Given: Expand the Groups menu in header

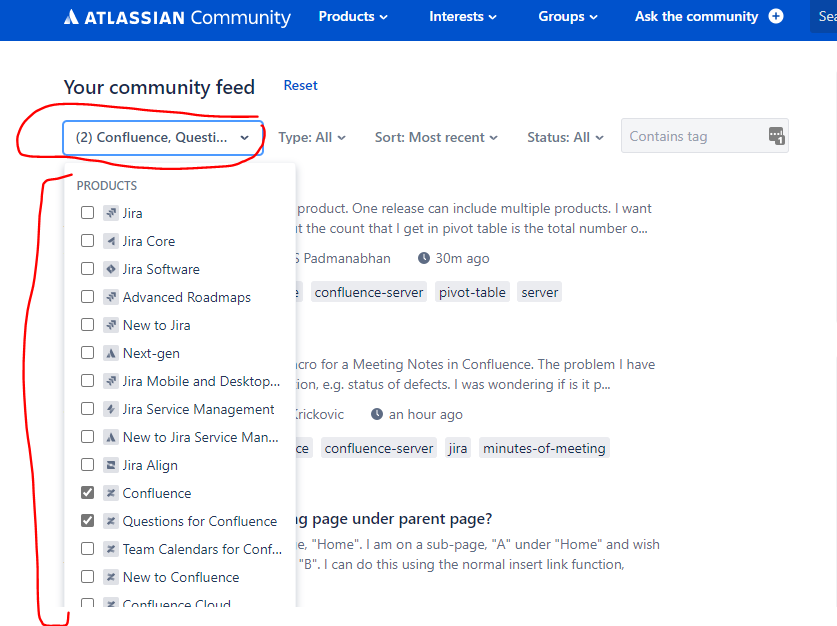Looking at the screenshot, I should click(567, 17).
